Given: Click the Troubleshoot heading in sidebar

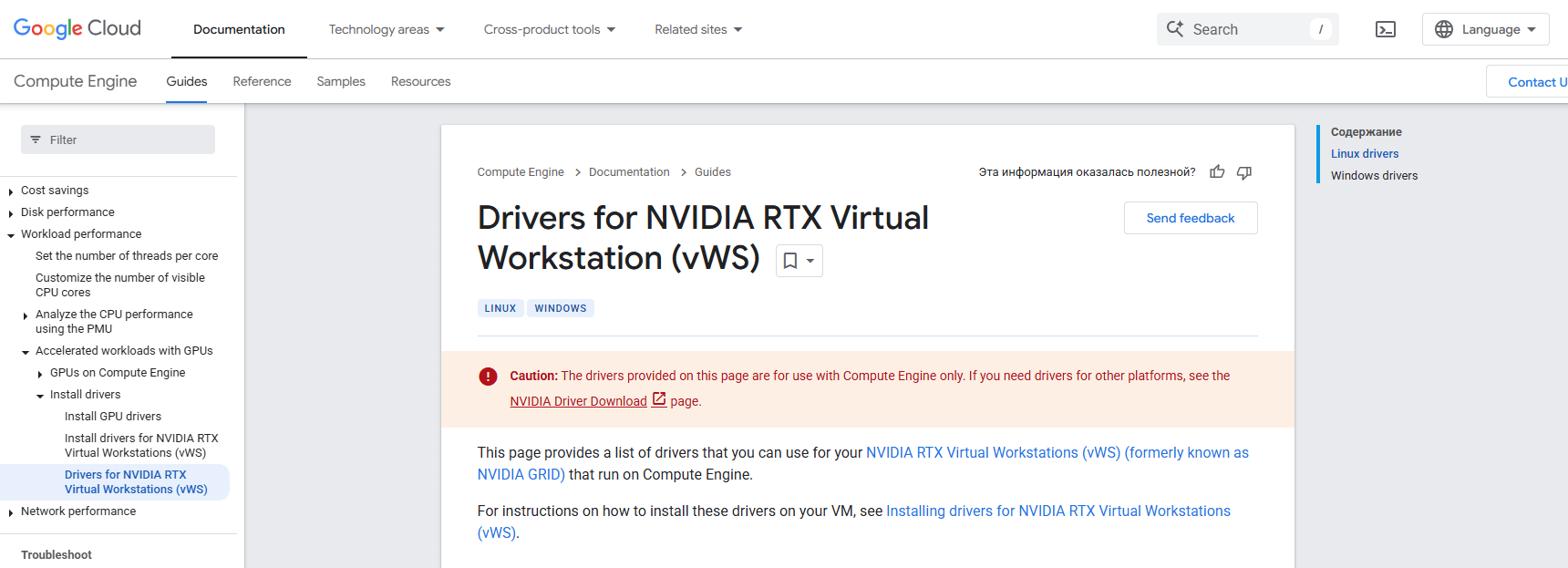Looking at the screenshot, I should (x=57, y=555).
